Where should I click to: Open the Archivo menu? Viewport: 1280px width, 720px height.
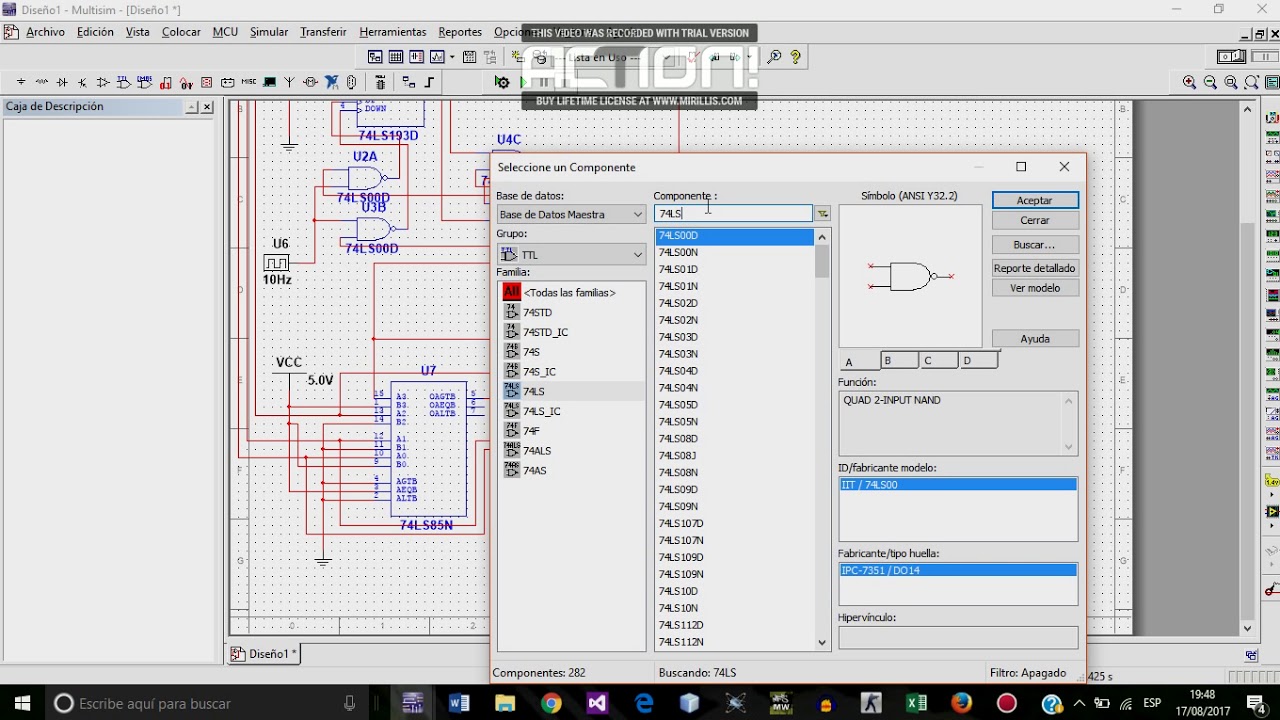(x=45, y=32)
